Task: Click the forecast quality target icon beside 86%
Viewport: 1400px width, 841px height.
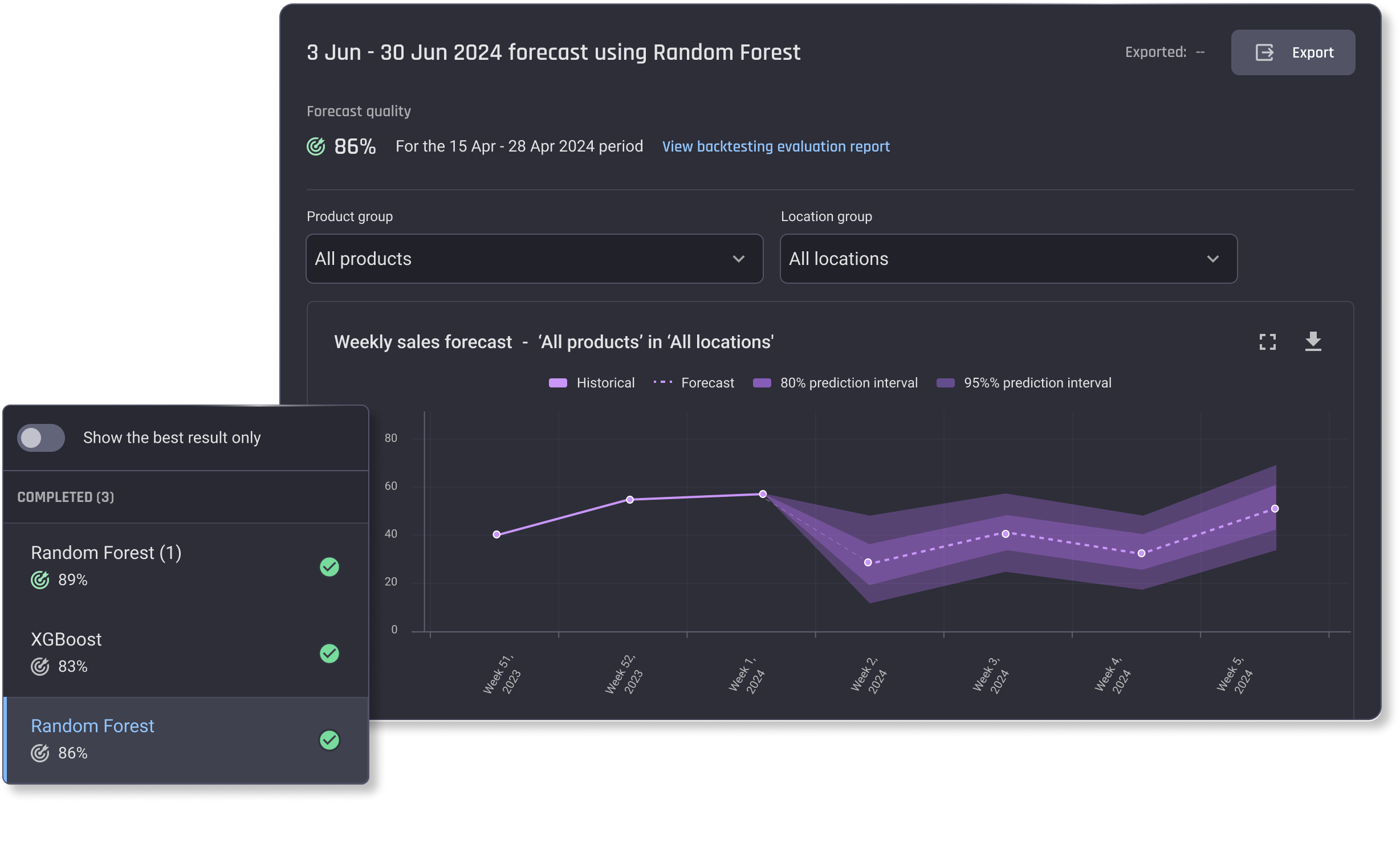Action: [316, 146]
